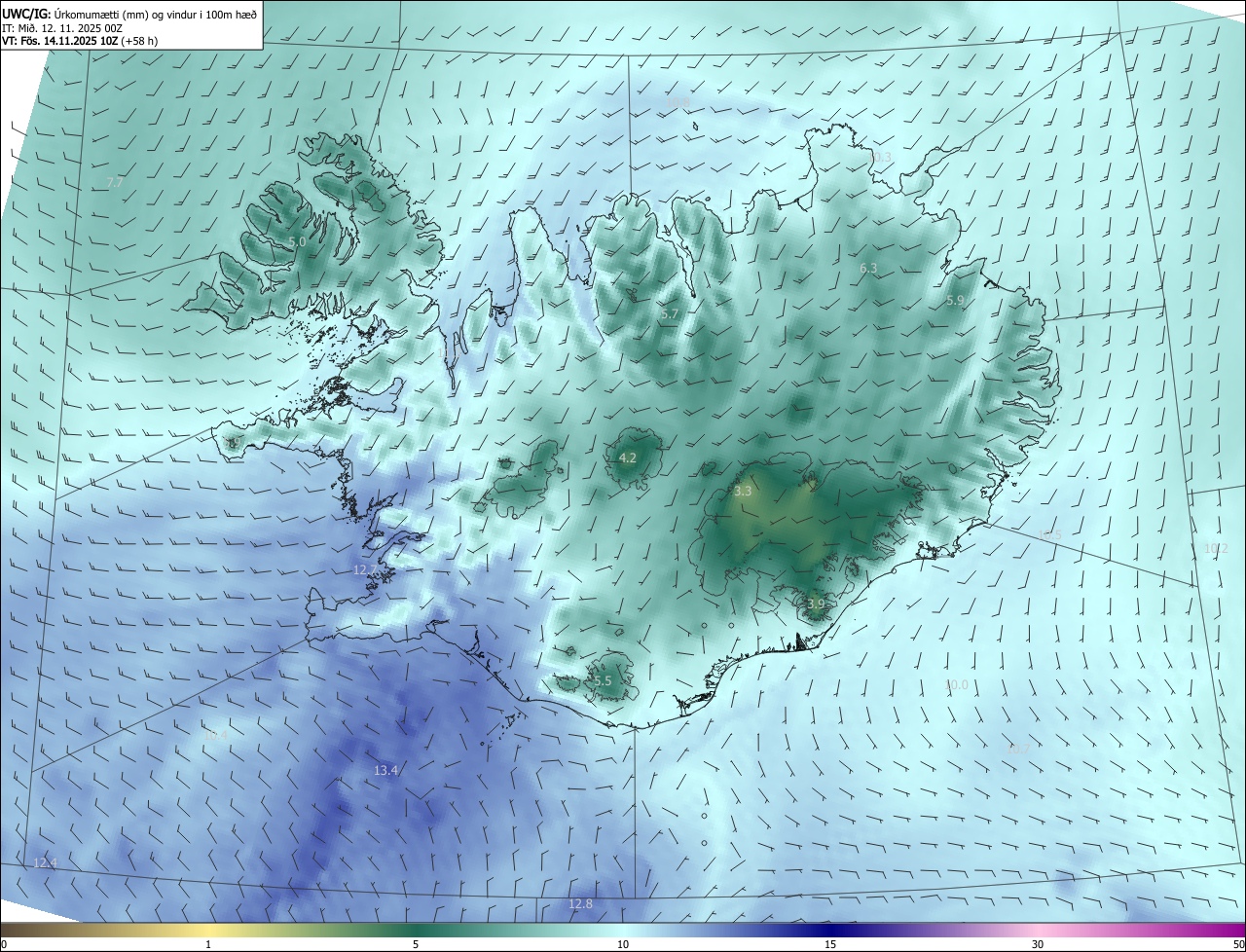Click the valid time line 'VT: Fös. 14.11.2025 10Z (+58 h)'

coord(80,43)
